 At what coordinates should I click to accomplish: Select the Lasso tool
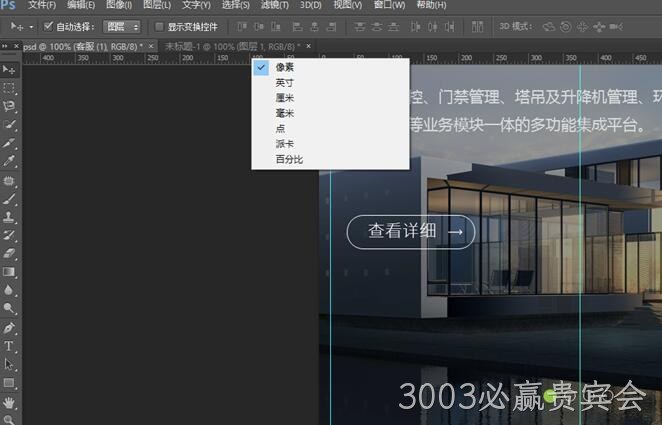coord(9,106)
